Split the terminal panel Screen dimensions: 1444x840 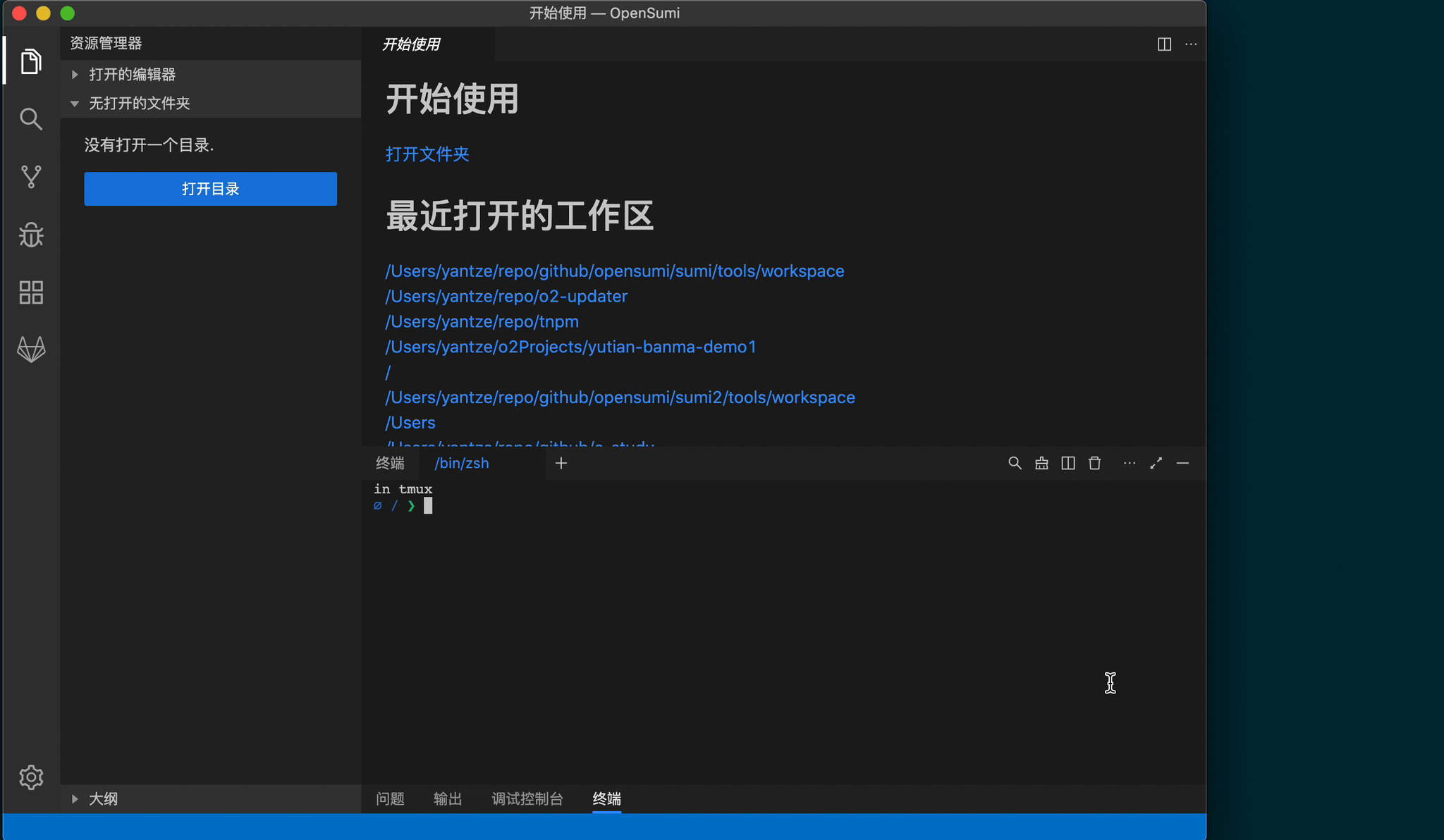click(x=1067, y=463)
